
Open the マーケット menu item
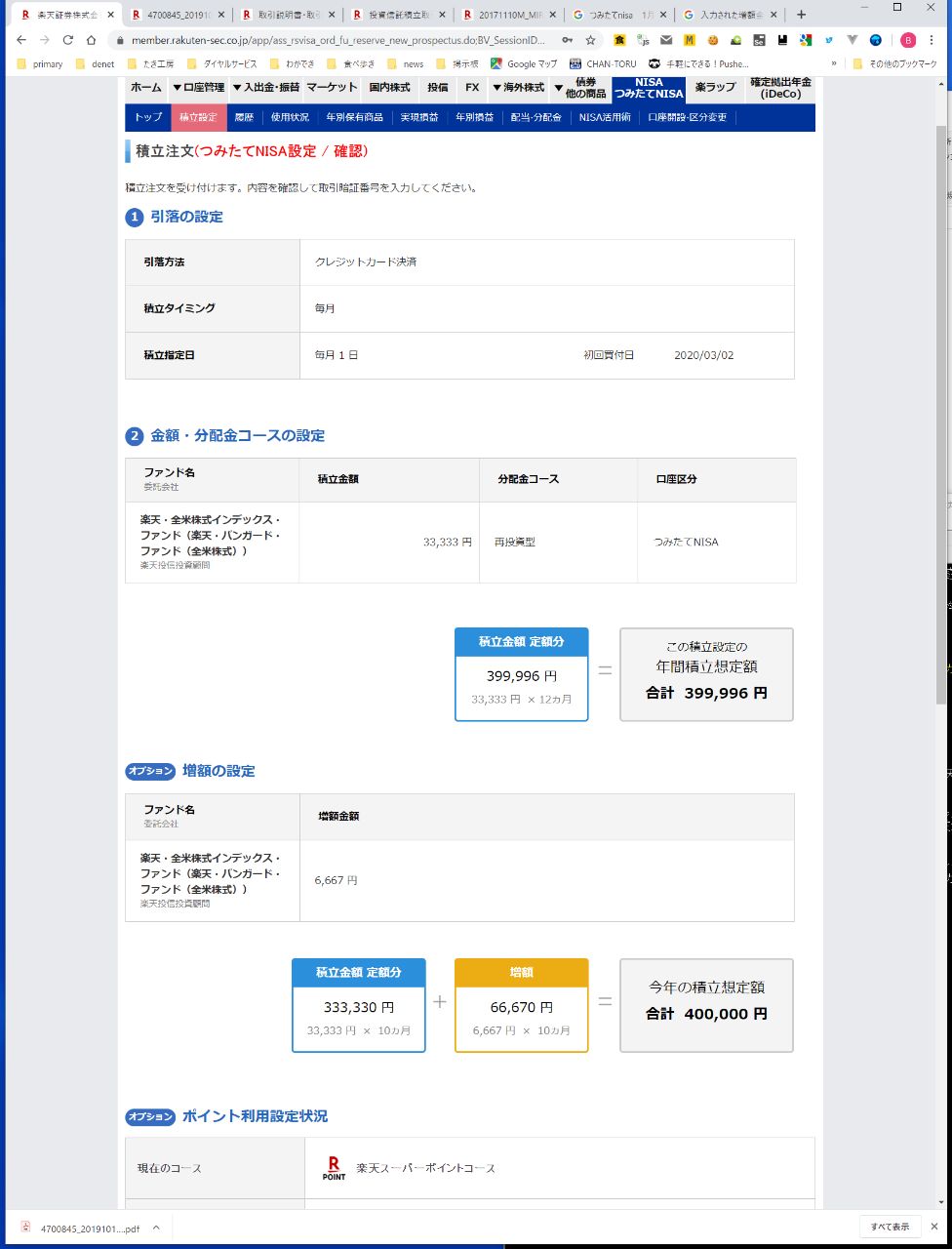click(332, 87)
